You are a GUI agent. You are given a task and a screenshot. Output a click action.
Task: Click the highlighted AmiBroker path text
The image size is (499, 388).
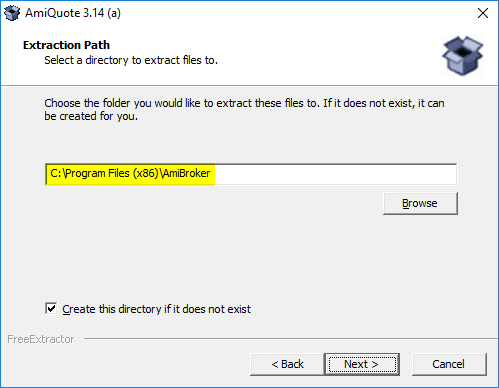(x=130, y=173)
